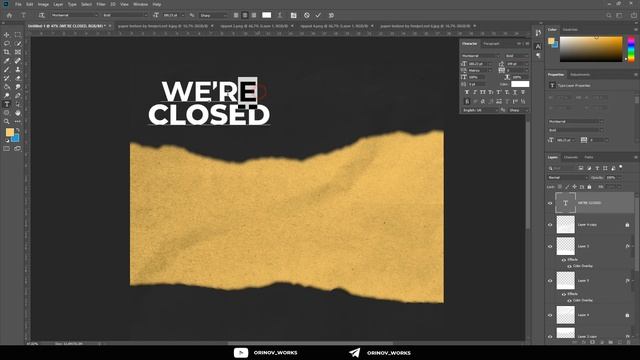Click the 3D text button in options bar

(x=331, y=15)
